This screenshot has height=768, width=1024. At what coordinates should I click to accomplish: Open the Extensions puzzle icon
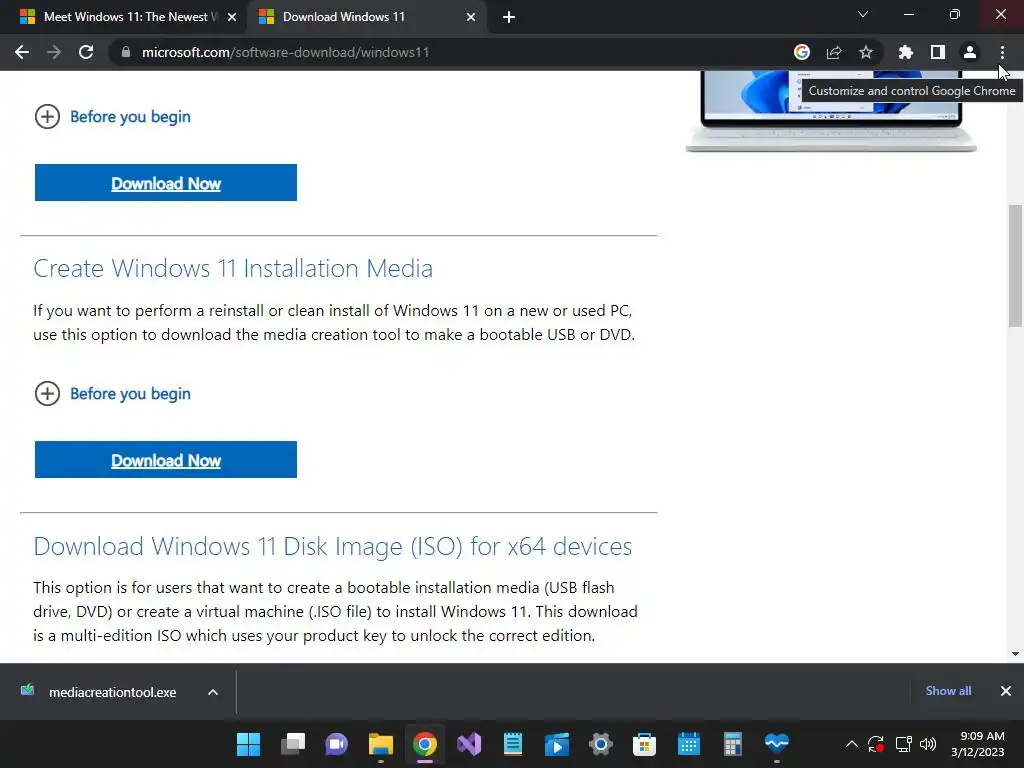906,52
